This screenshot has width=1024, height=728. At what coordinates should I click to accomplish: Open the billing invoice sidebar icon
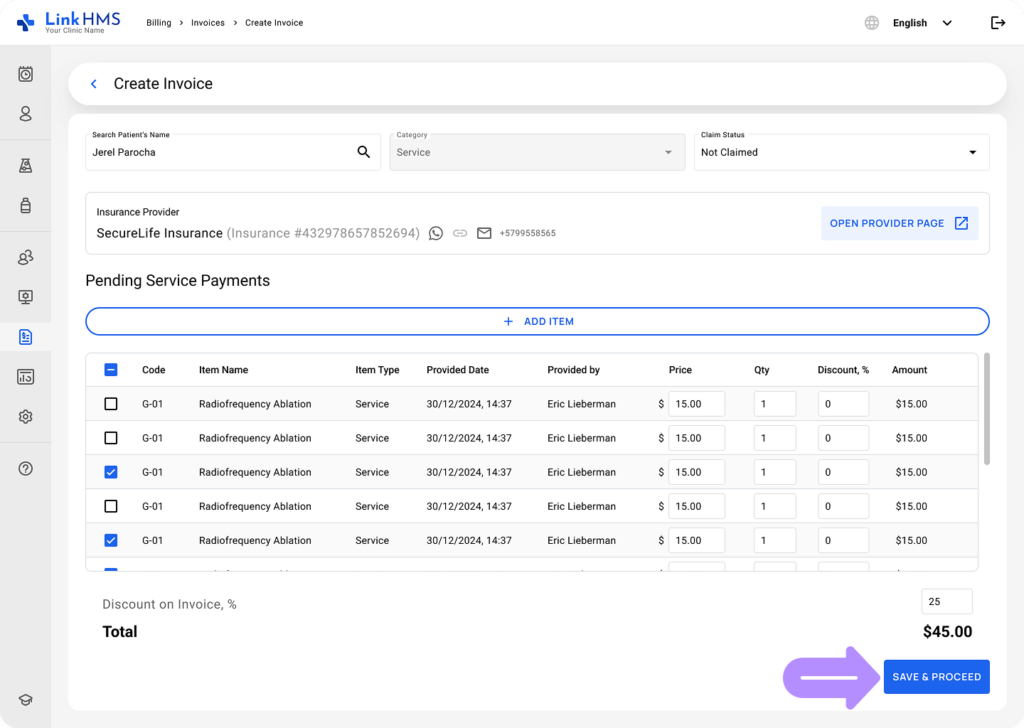point(25,337)
